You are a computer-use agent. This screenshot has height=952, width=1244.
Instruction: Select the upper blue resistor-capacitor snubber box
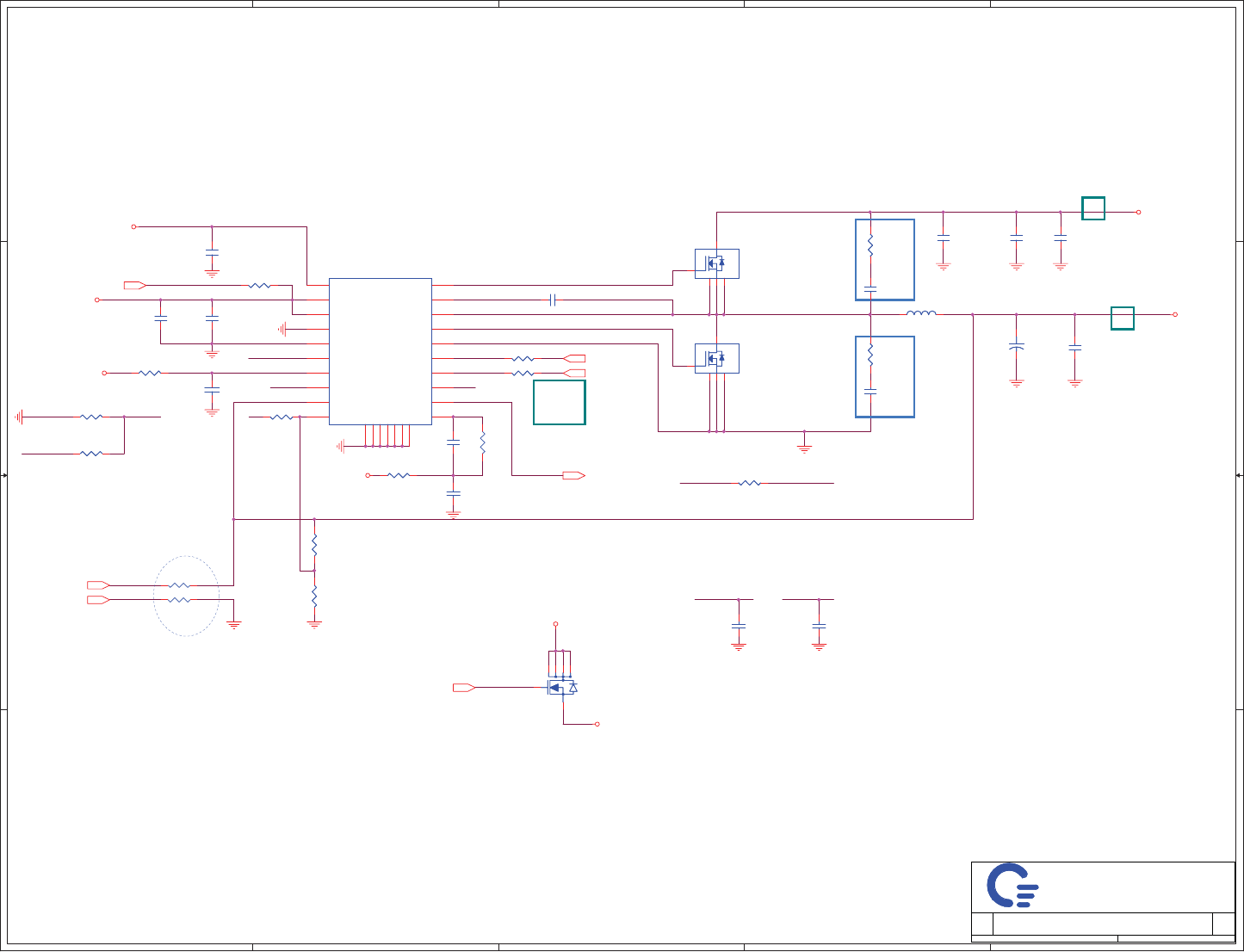click(x=885, y=260)
